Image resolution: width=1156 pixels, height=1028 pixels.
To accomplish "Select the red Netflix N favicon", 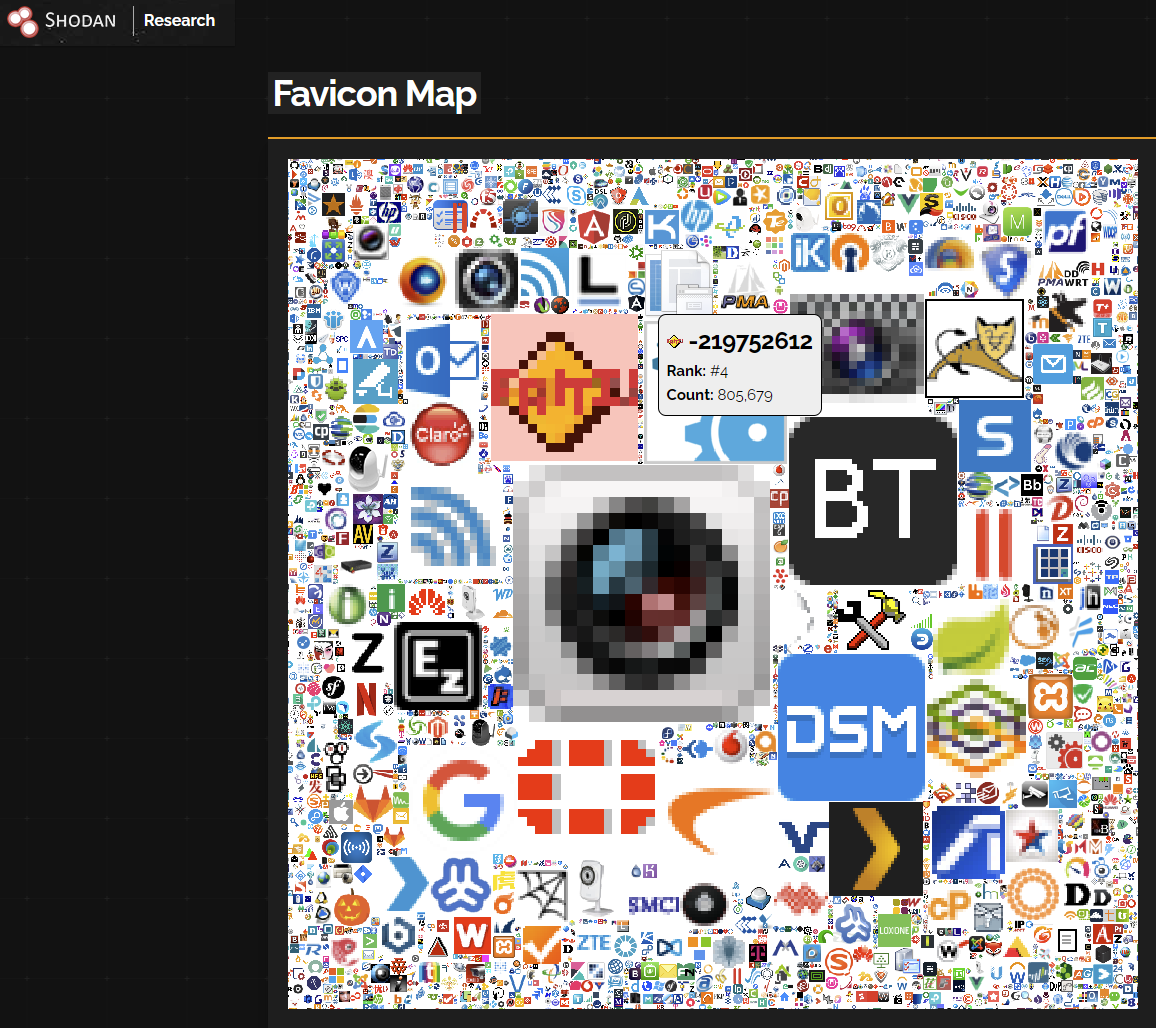I will coord(366,698).
